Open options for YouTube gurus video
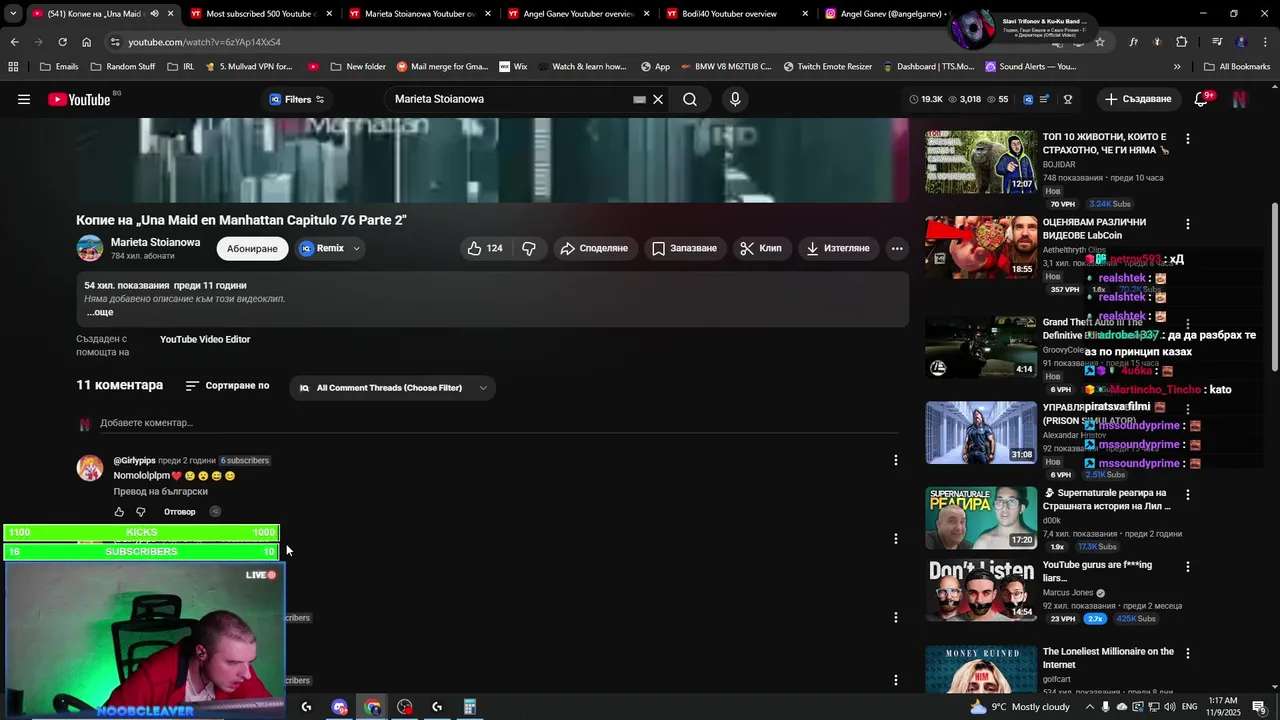Image resolution: width=1280 pixels, height=720 pixels. [x=1187, y=567]
